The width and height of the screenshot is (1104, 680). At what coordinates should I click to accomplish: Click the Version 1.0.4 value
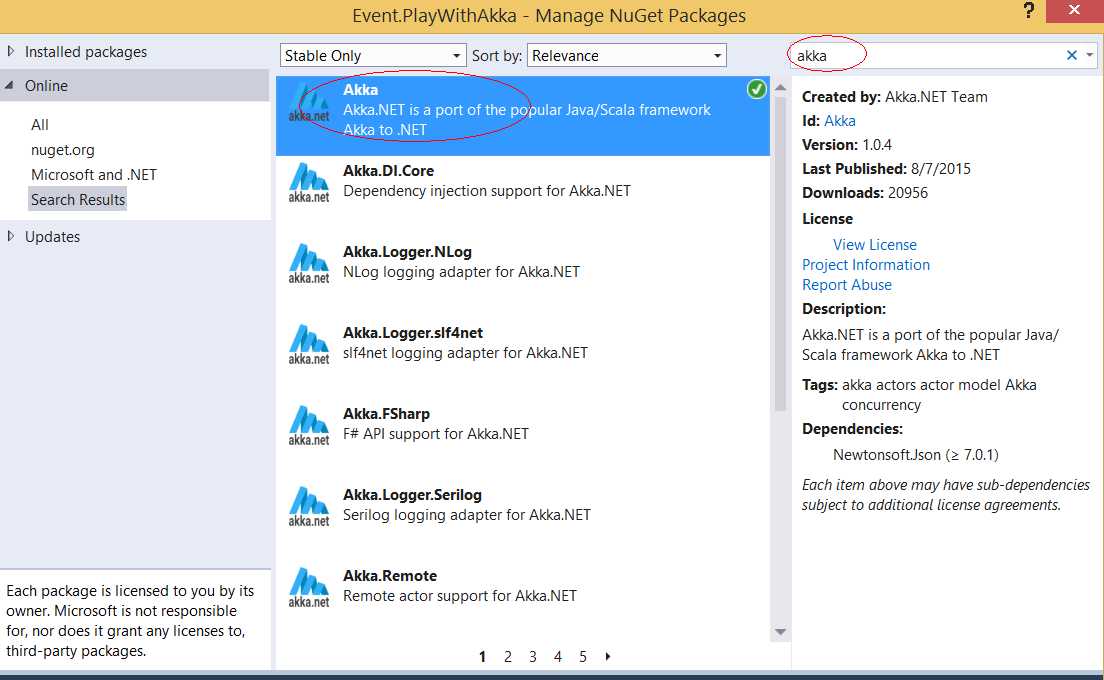(x=877, y=145)
